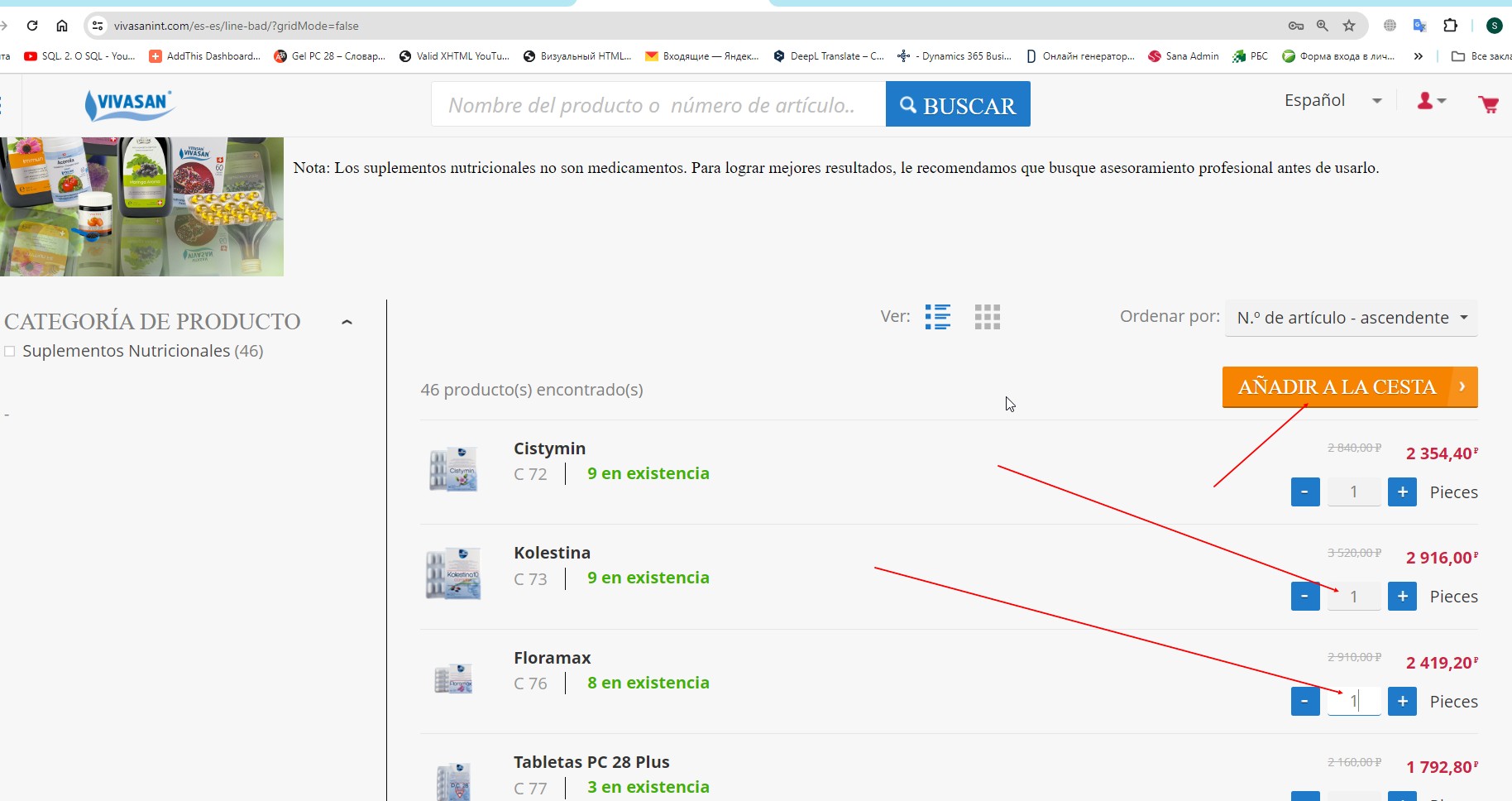The height and width of the screenshot is (801, 1512).
Task: Open Valid XHTML YouTube bookmark
Action: point(454,56)
